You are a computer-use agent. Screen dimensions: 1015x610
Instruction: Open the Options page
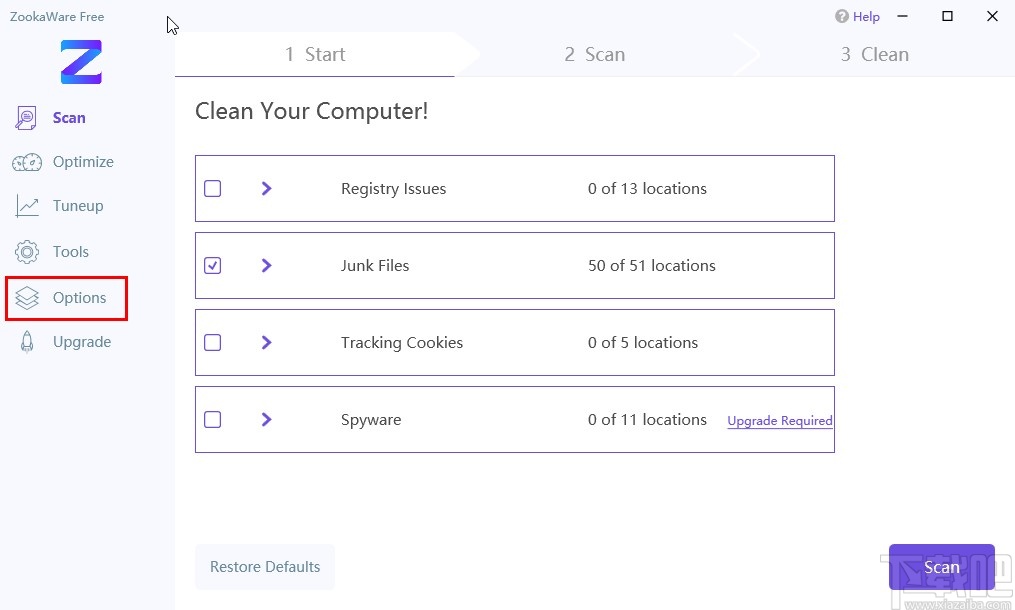point(80,298)
